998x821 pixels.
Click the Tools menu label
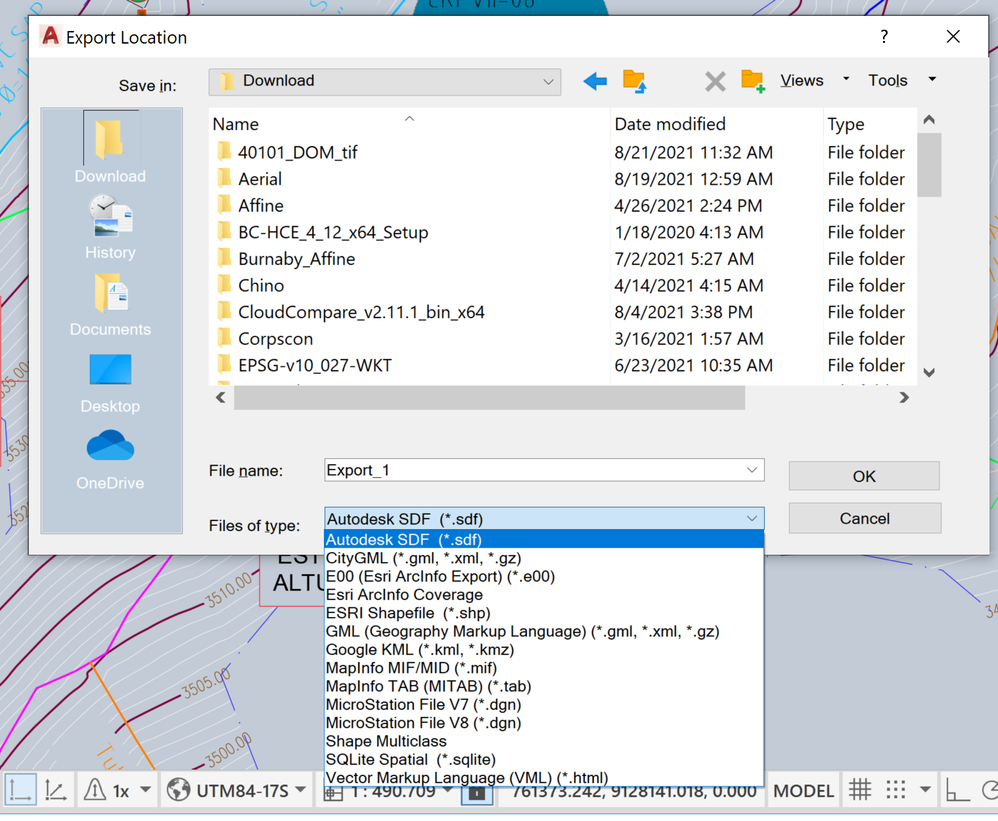tap(888, 80)
